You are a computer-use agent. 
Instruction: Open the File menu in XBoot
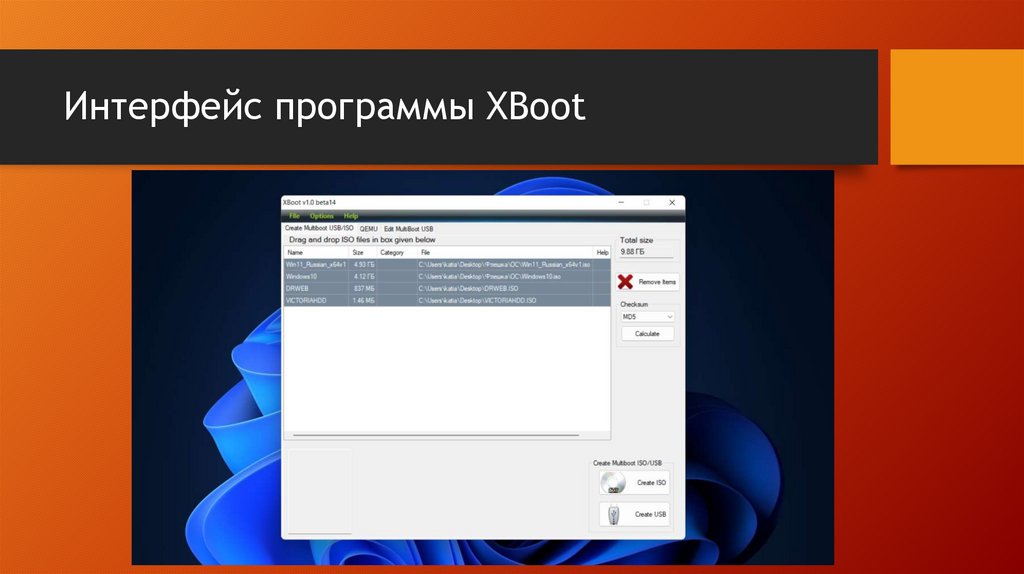pos(295,215)
